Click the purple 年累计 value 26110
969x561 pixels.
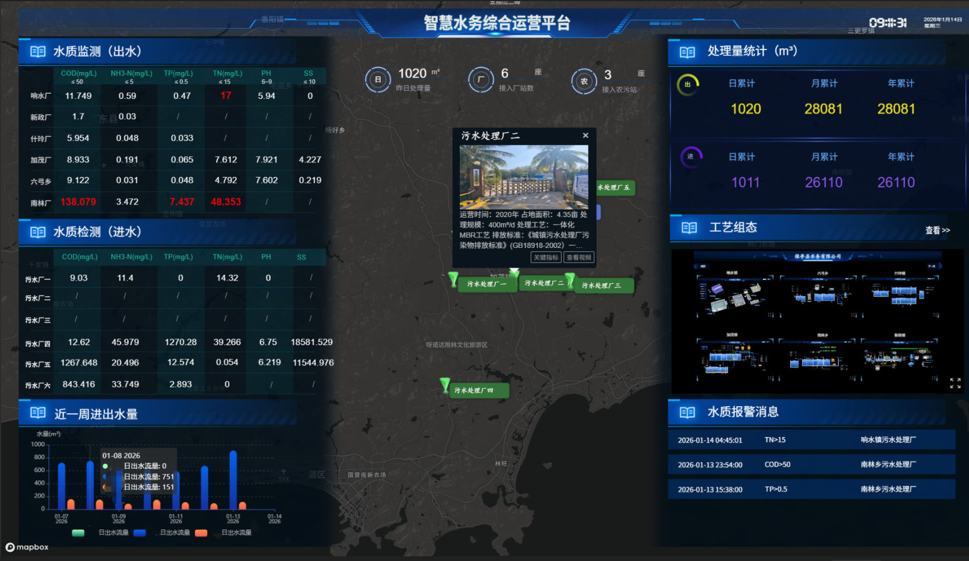(x=896, y=182)
